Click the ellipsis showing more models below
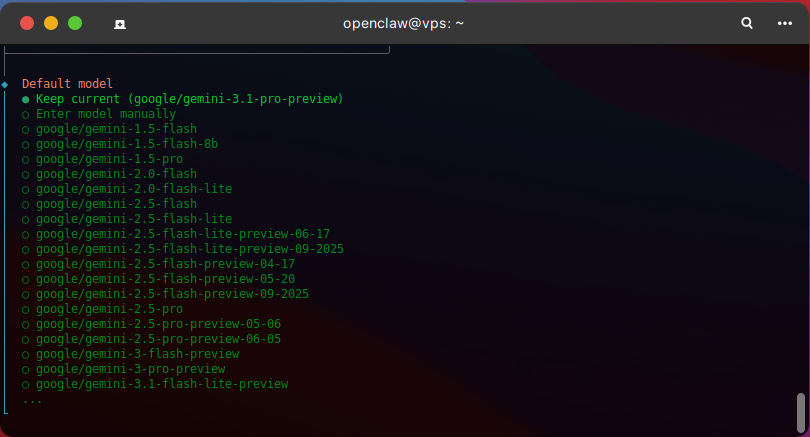 click(x=32, y=399)
